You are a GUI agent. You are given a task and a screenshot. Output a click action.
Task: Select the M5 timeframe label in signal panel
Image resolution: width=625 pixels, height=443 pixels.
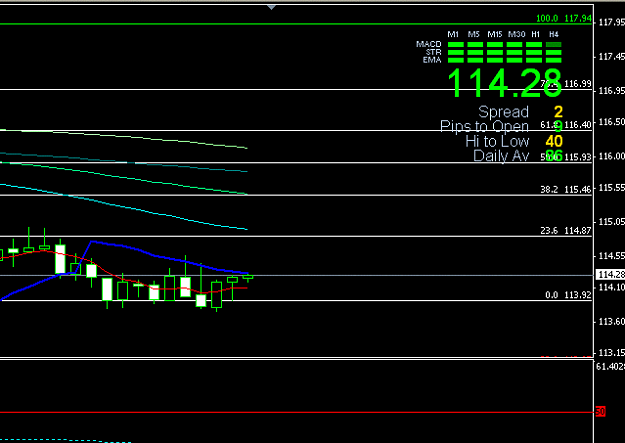474,34
